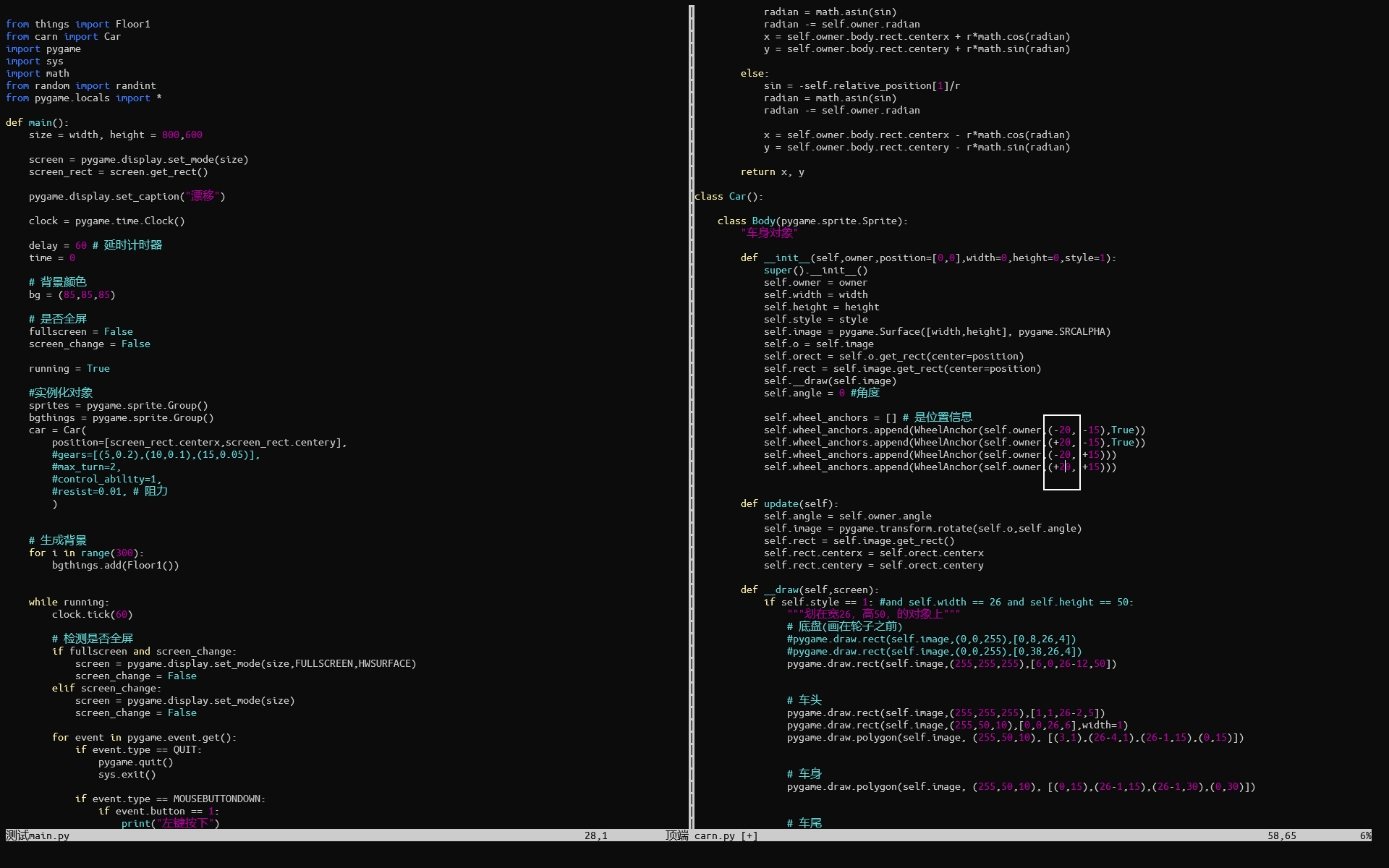1389x868 pixels.
Task: Click the 'screen_rect = screen.get_rect()' line
Action: [x=119, y=171]
